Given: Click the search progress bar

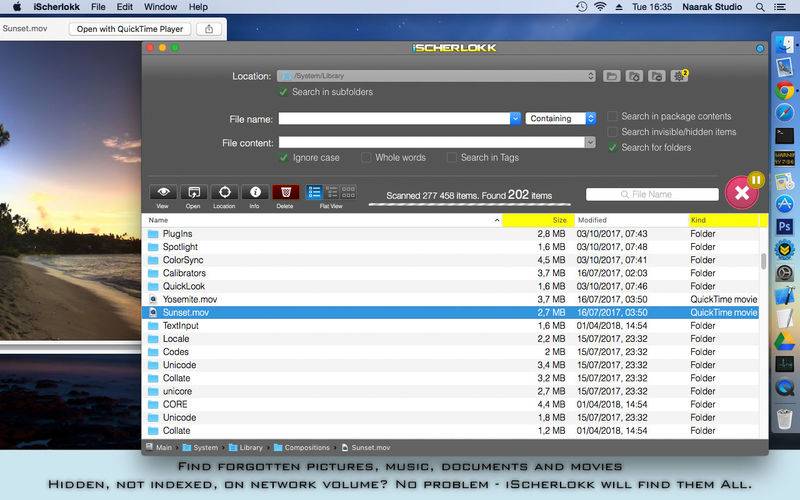Looking at the screenshot, I should [x=469, y=205].
